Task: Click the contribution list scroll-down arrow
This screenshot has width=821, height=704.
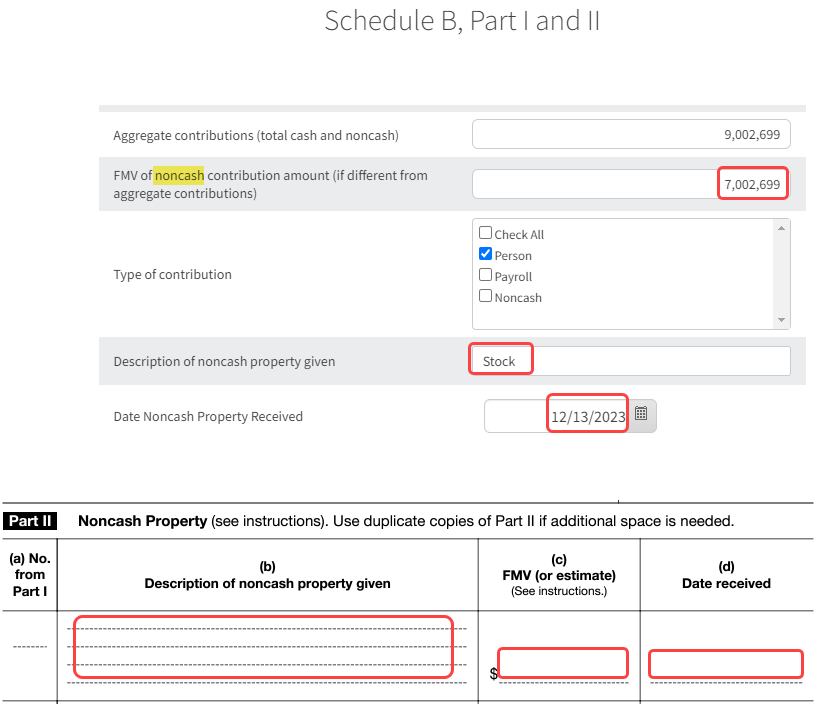Action: (x=782, y=320)
